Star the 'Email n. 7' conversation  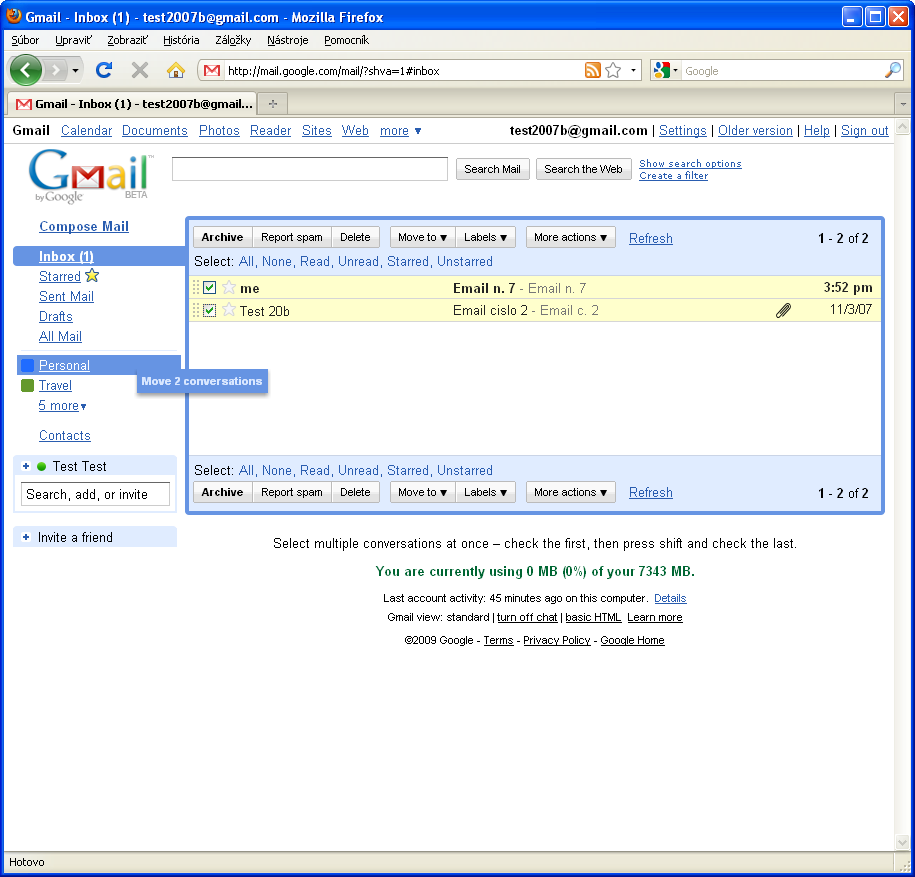coord(229,287)
